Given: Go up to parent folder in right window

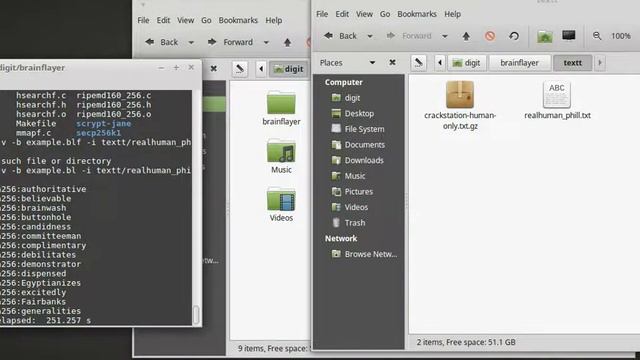Looking at the screenshot, I should click(x=466, y=36).
